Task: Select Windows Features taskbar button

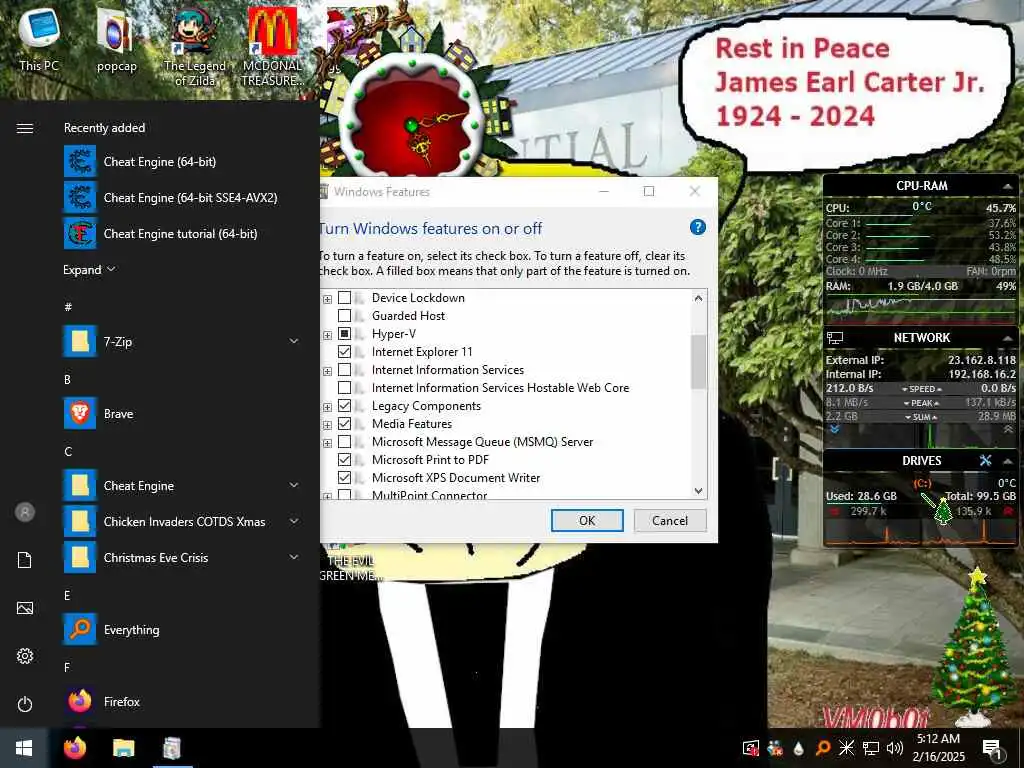Action: pos(172,748)
